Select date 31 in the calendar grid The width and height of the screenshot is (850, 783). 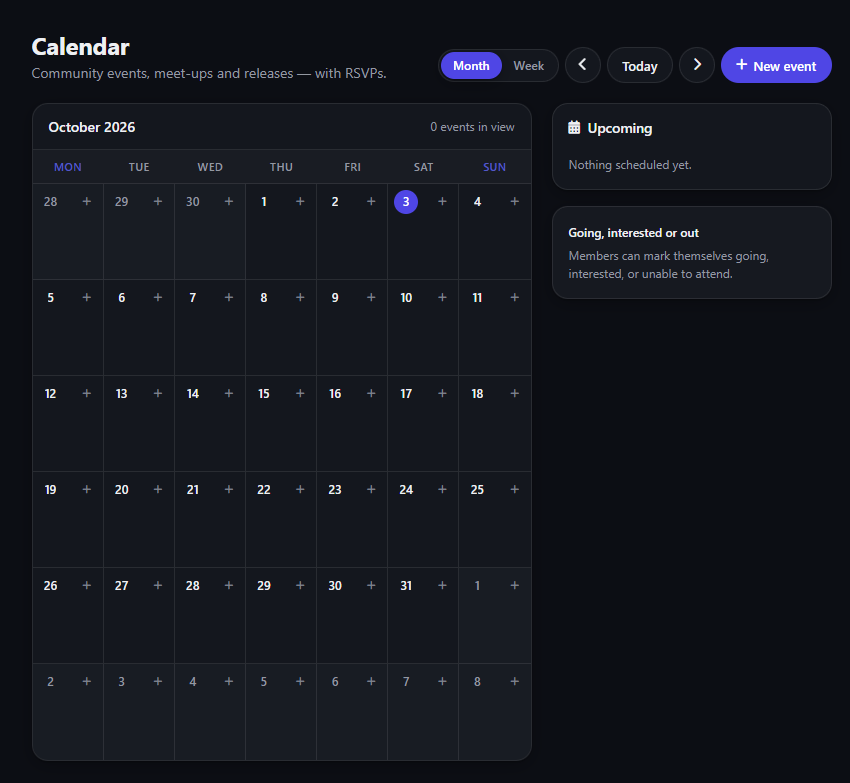click(406, 586)
